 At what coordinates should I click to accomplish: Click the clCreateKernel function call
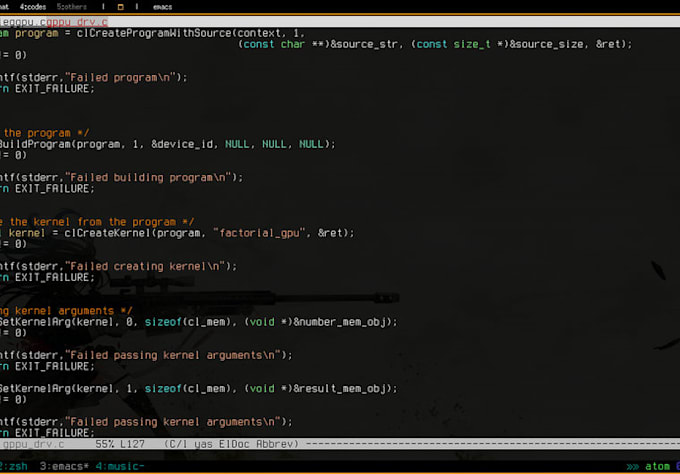pos(108,233)
